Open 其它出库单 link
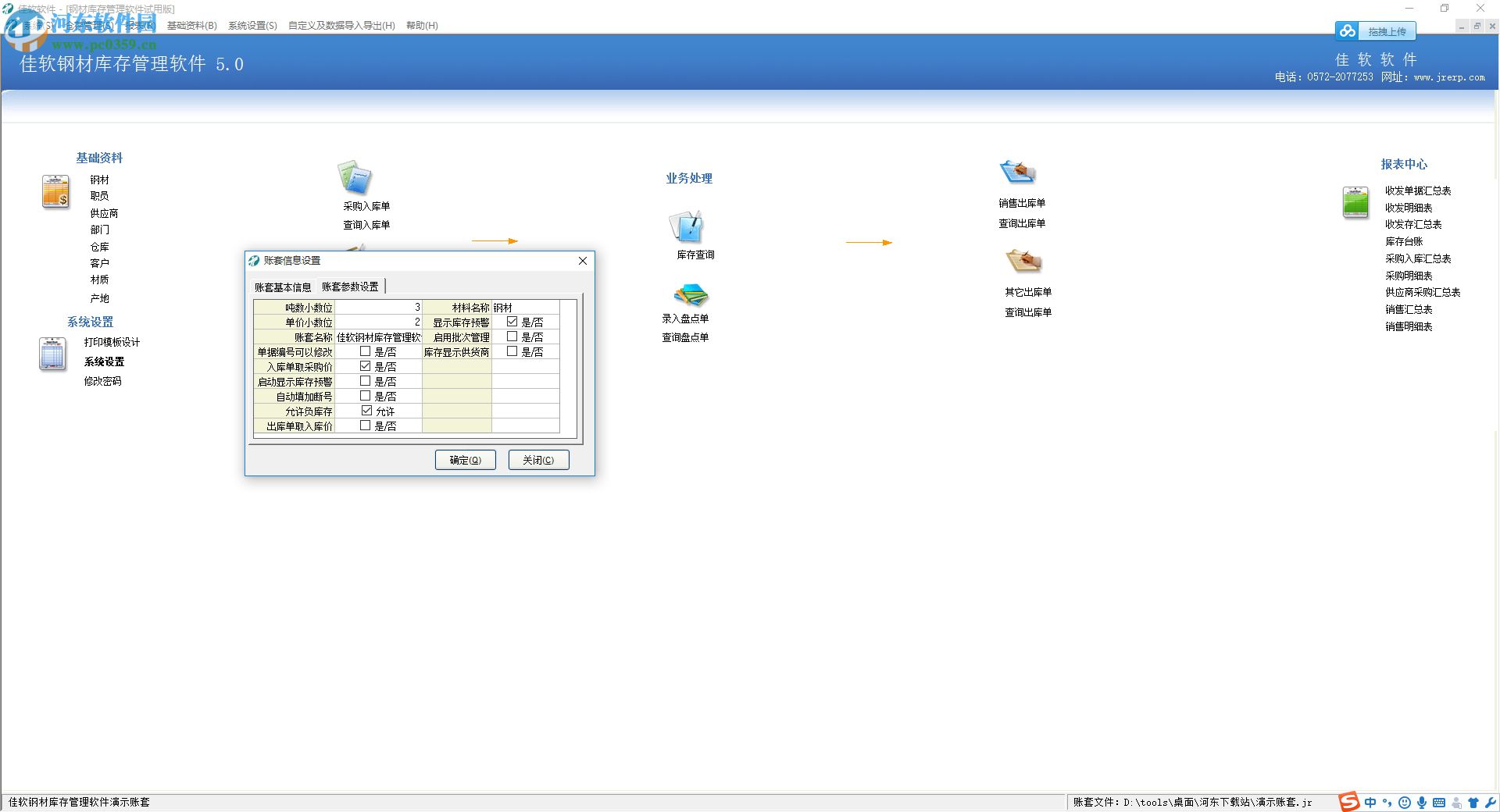Screen dimensions: 1500x812 coord(1028,292)
